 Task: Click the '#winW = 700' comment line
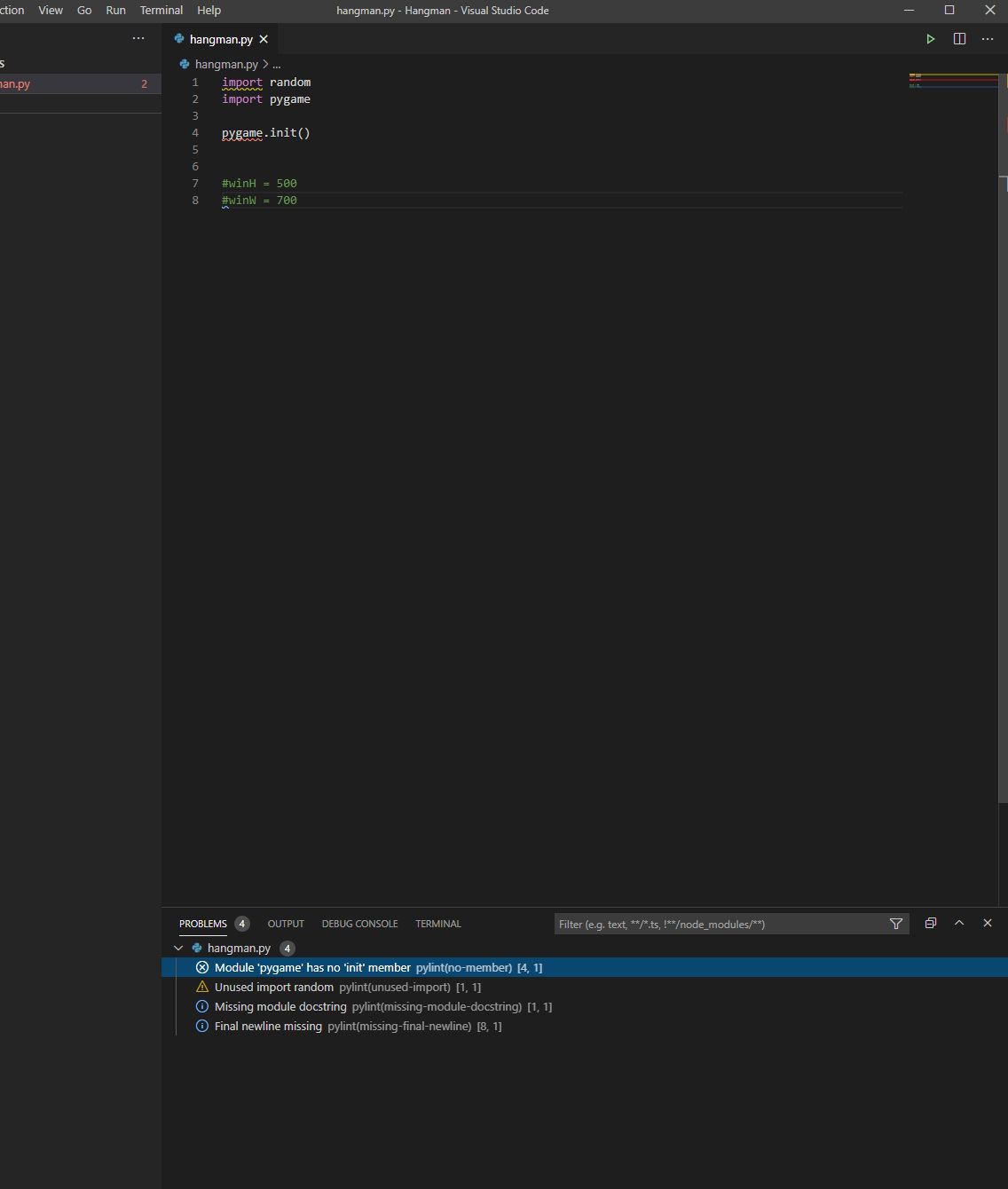259,201
